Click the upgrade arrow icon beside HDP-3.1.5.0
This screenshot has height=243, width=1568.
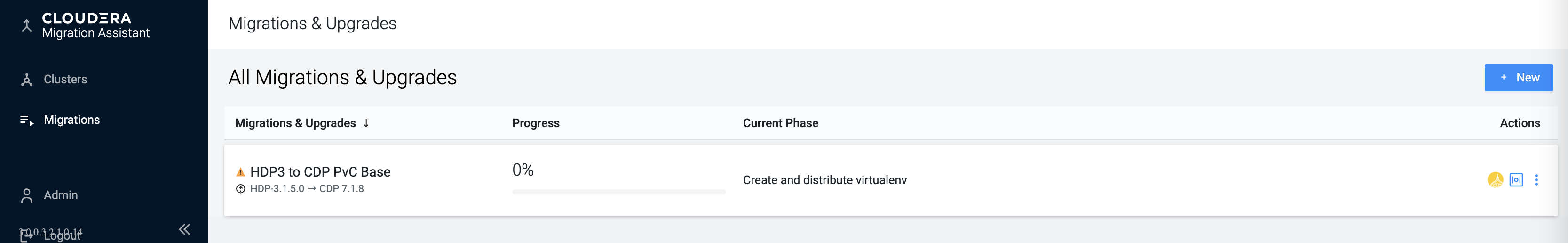pyautogui.click(x=240, y=189)
